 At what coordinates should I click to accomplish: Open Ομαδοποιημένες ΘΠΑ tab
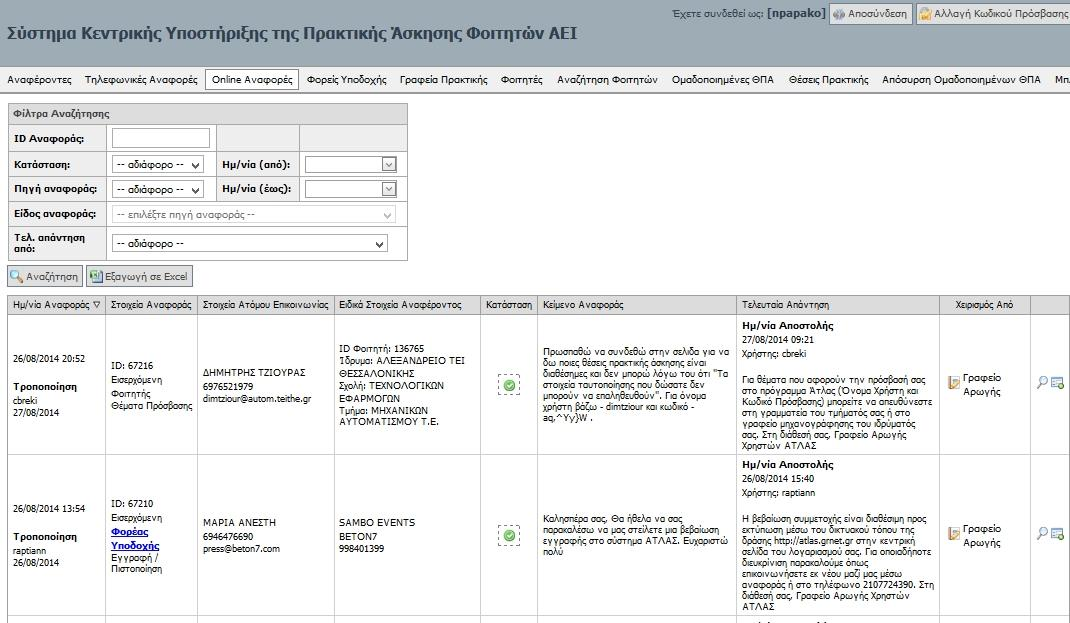click(723, 80)
